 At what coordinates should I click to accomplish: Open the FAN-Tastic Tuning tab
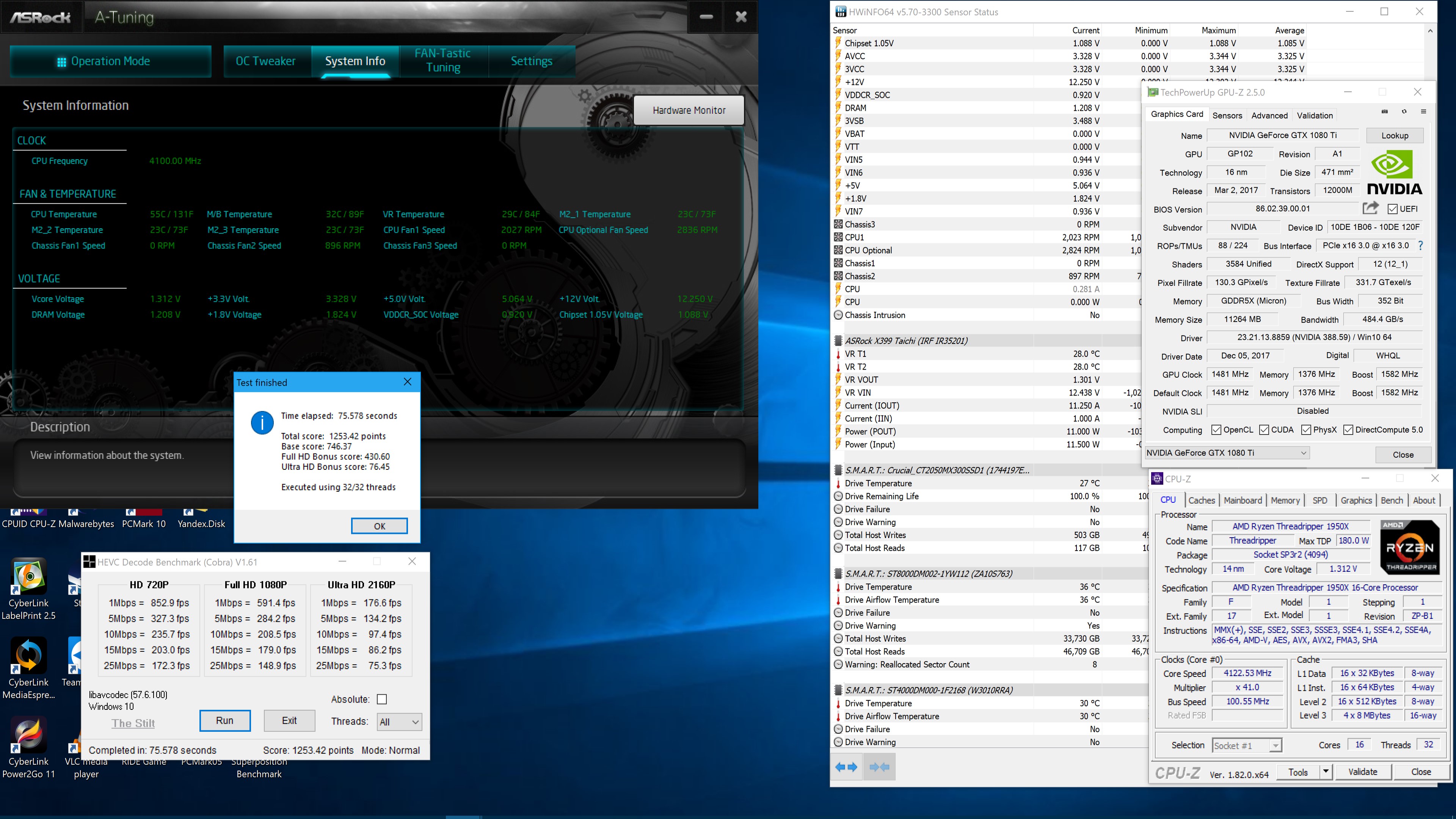click(x=443, y=61)
